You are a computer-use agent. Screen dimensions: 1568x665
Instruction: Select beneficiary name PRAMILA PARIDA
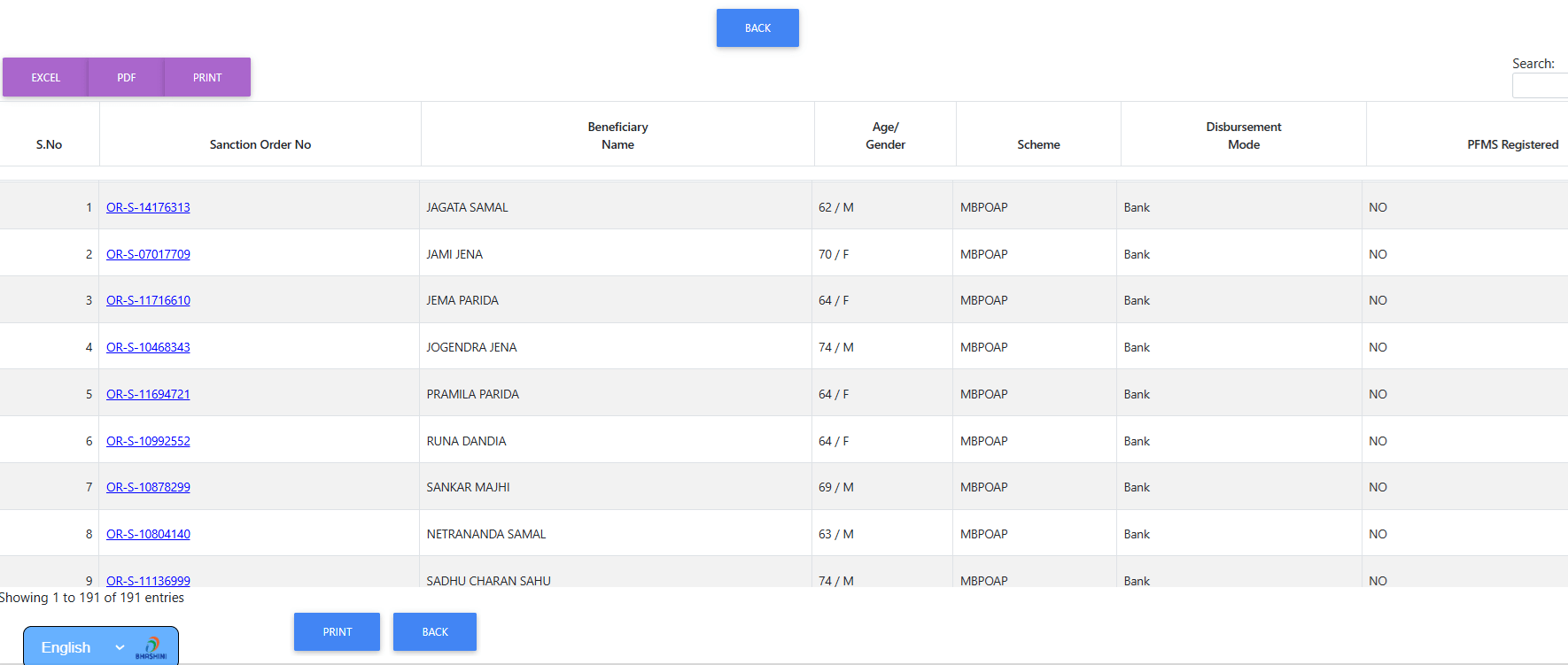[x=473, y=394]
